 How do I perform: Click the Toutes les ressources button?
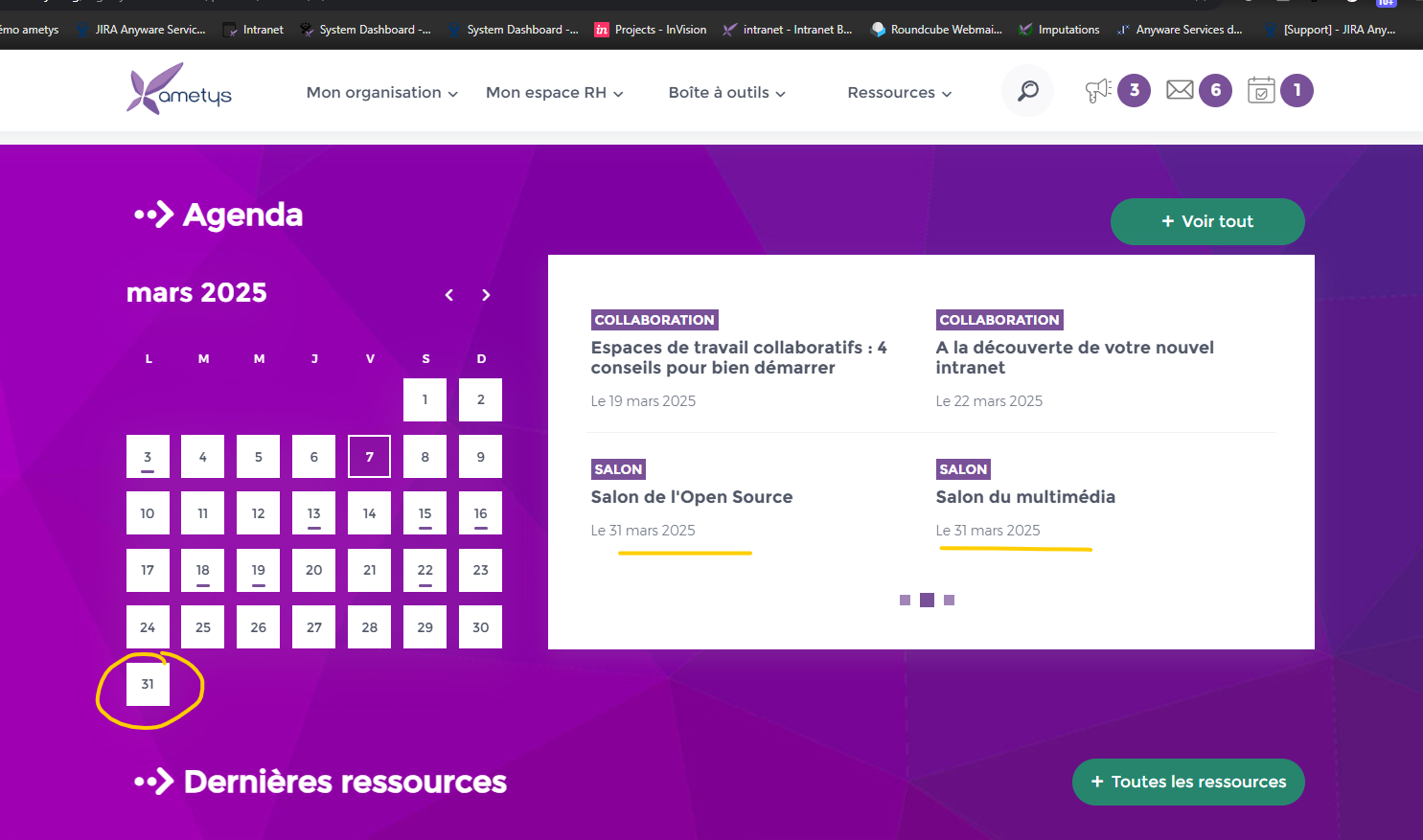coord(1187,782)
